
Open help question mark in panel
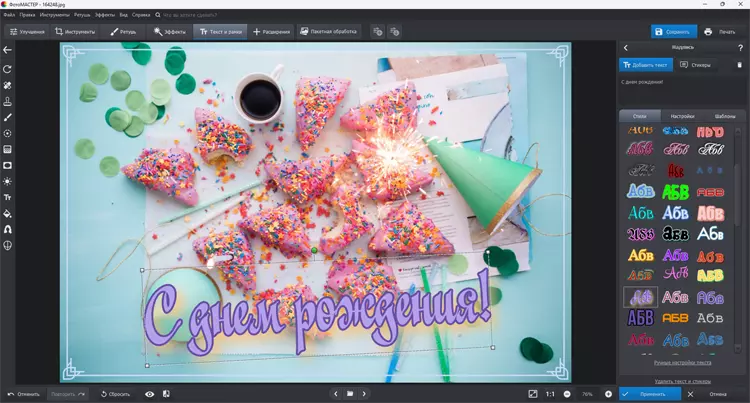740,47
